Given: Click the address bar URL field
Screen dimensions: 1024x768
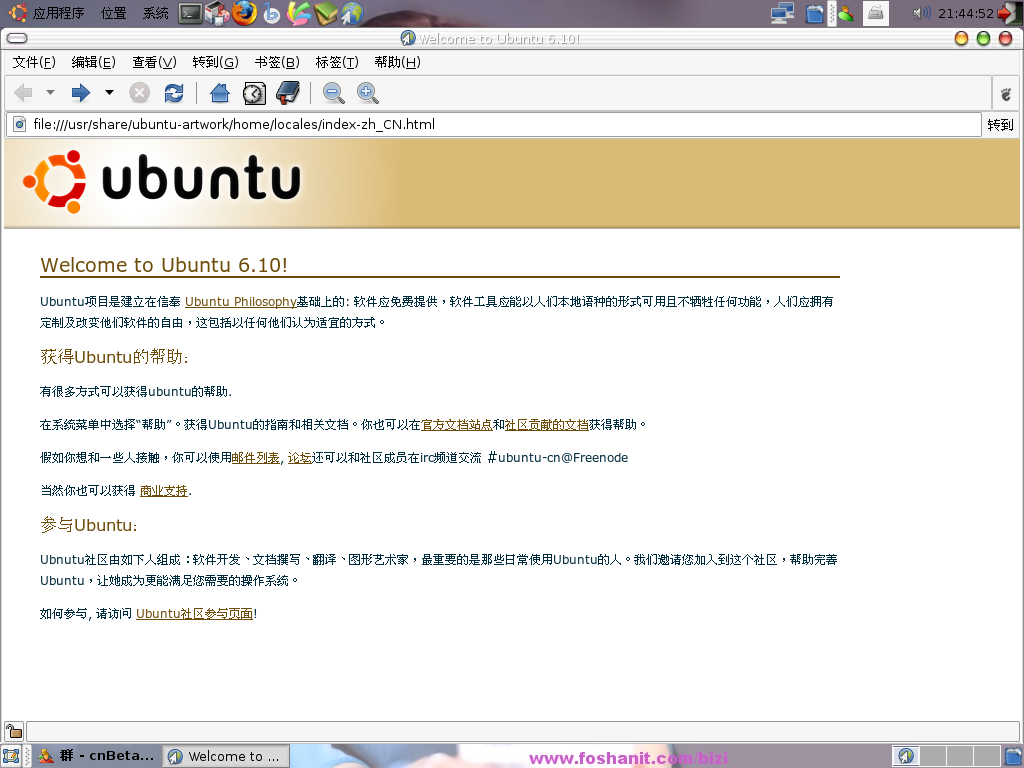Looking at the screenshot, I should (493, 124).
